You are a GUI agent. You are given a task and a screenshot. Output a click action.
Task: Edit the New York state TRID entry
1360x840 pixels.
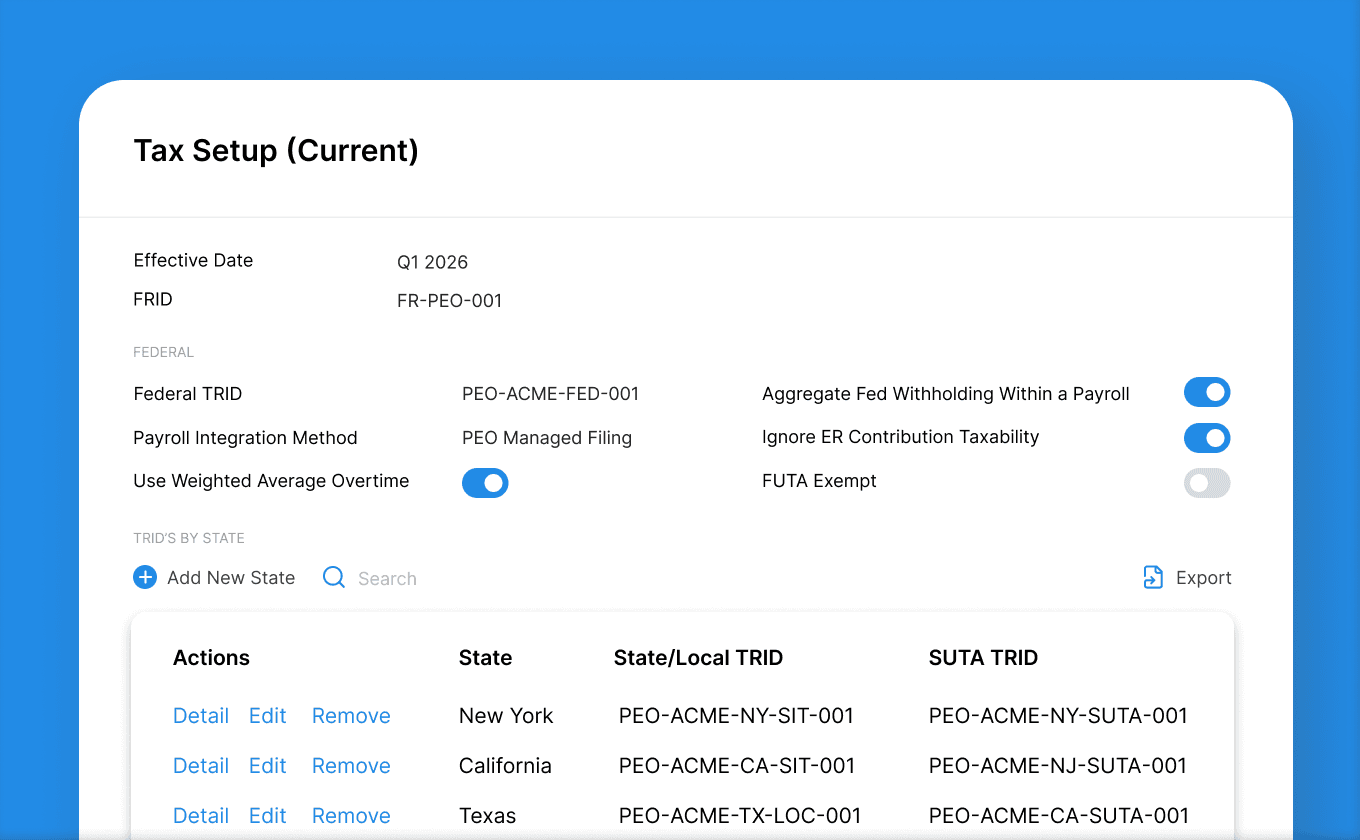point(267,715)
